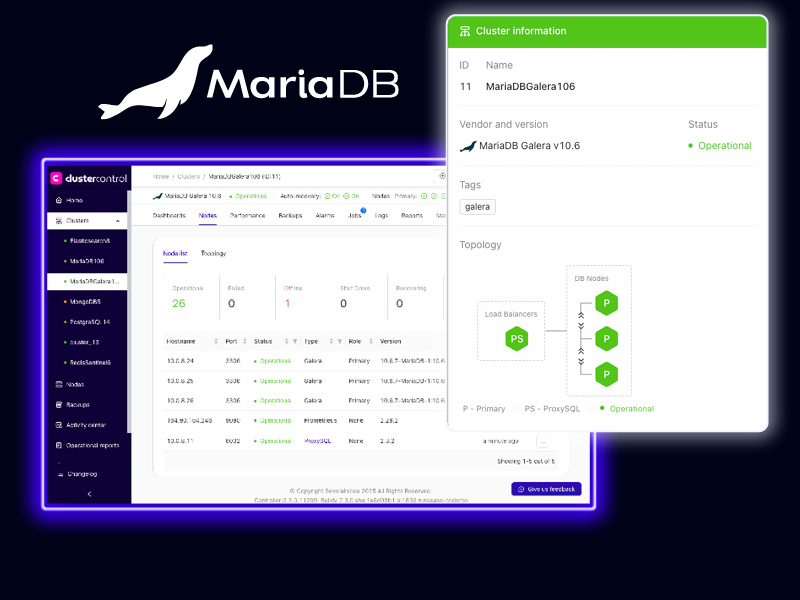Click the Cluster information header icon
800x600 pixels.
465,31
